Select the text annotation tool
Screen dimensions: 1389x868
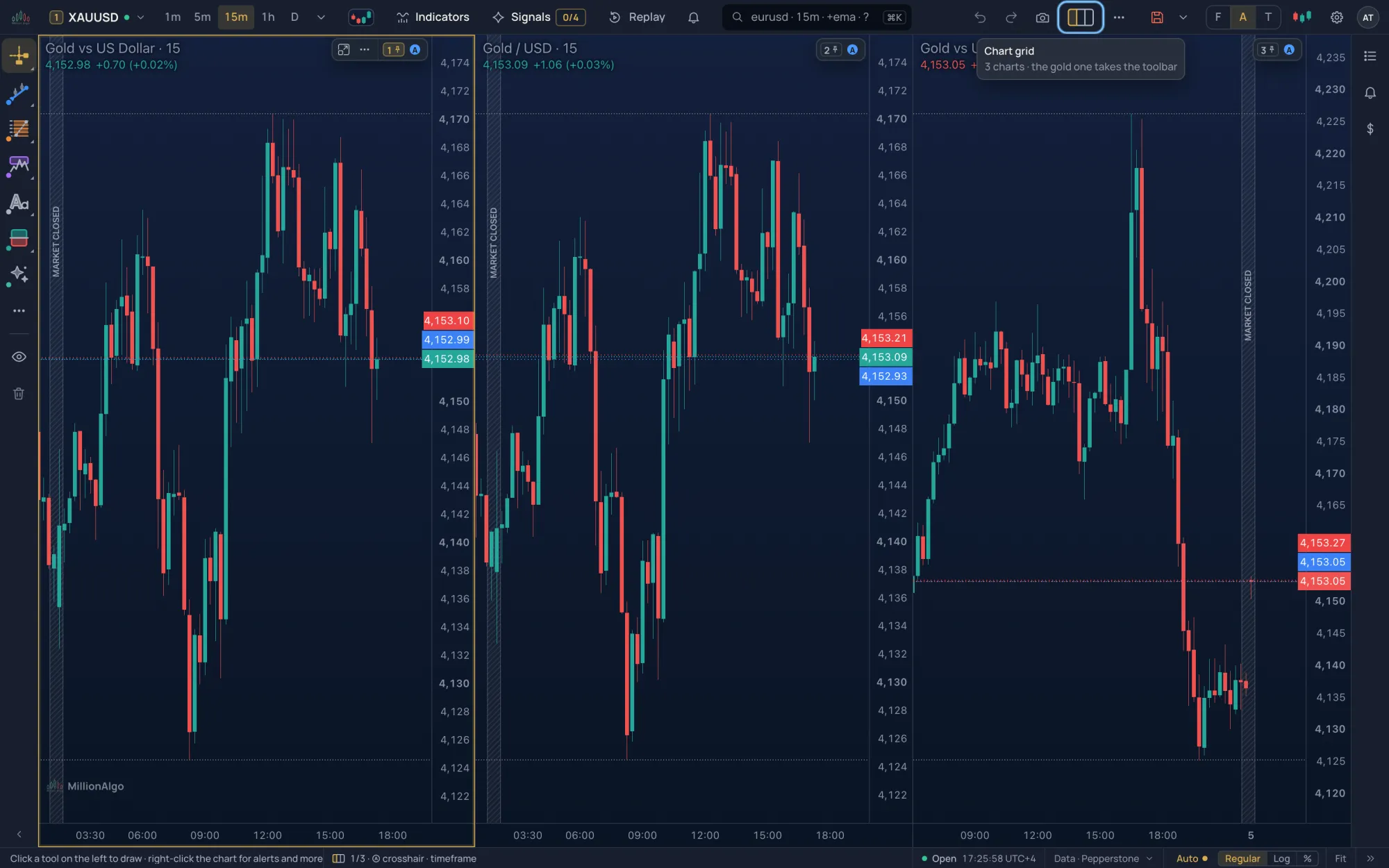(x=19, y=202)
